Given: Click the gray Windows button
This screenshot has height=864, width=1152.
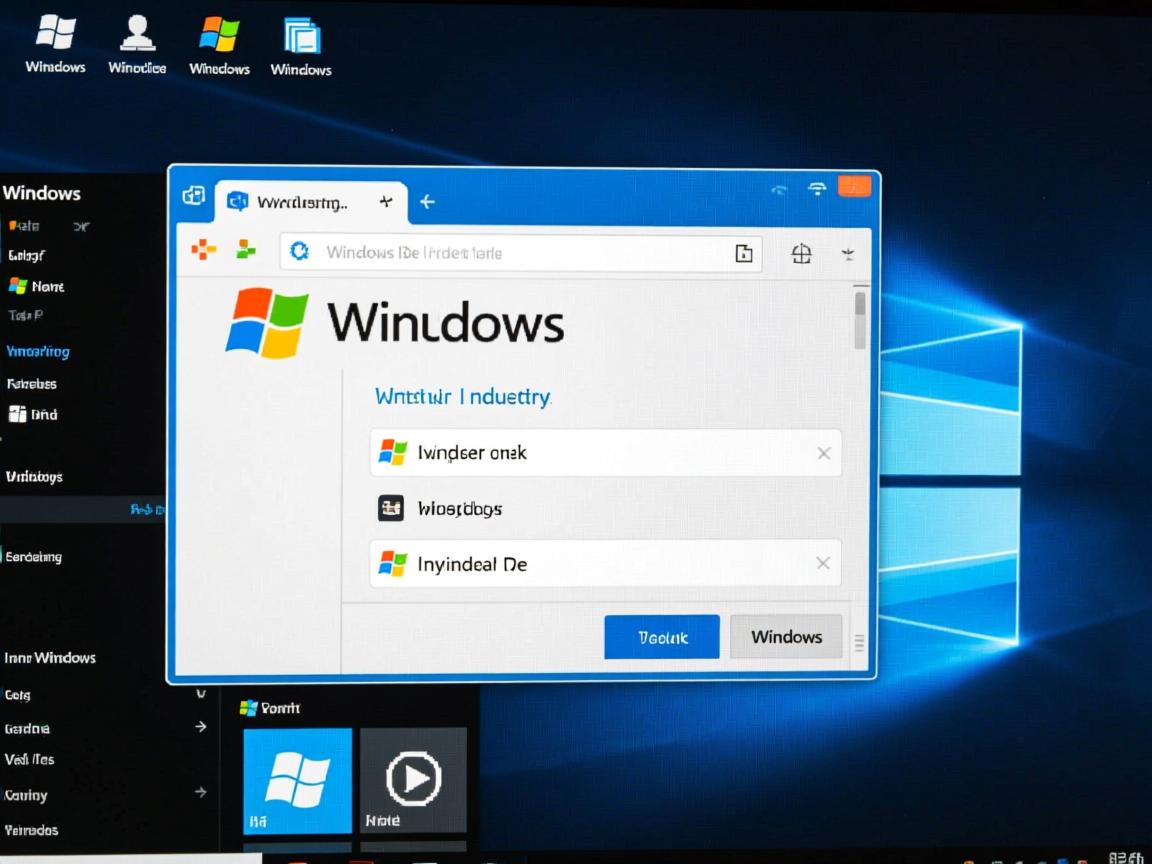Looking at the screenshot, I should (786, 637).
